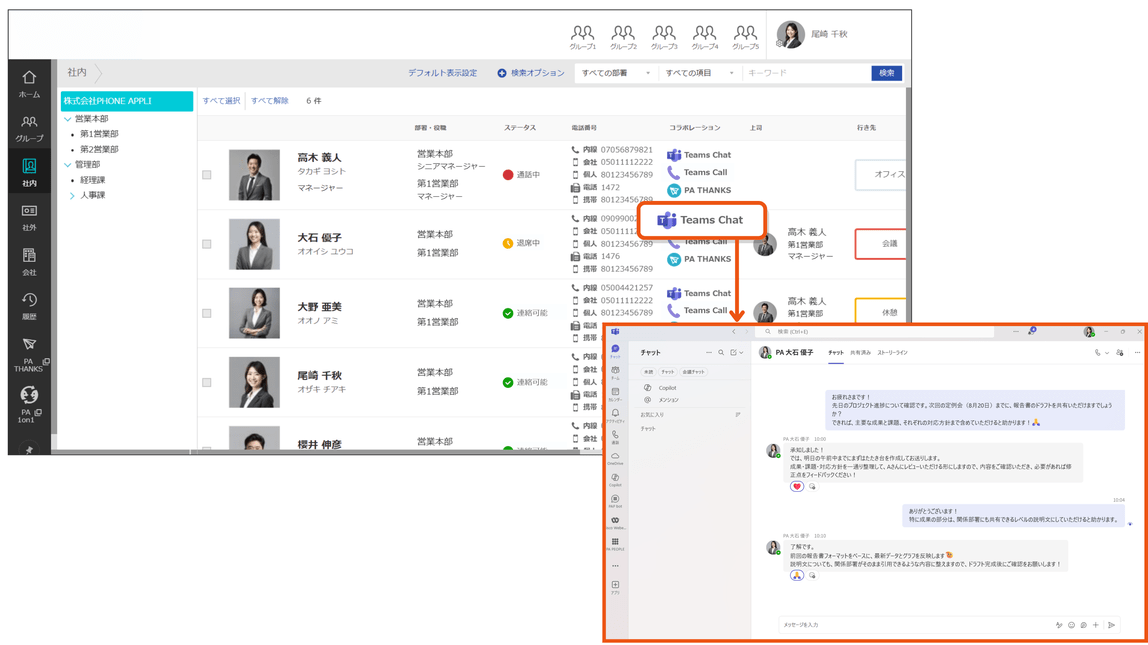Check the checkbox for 大野 亜美

pyautogui.click(x=206, y=313)
